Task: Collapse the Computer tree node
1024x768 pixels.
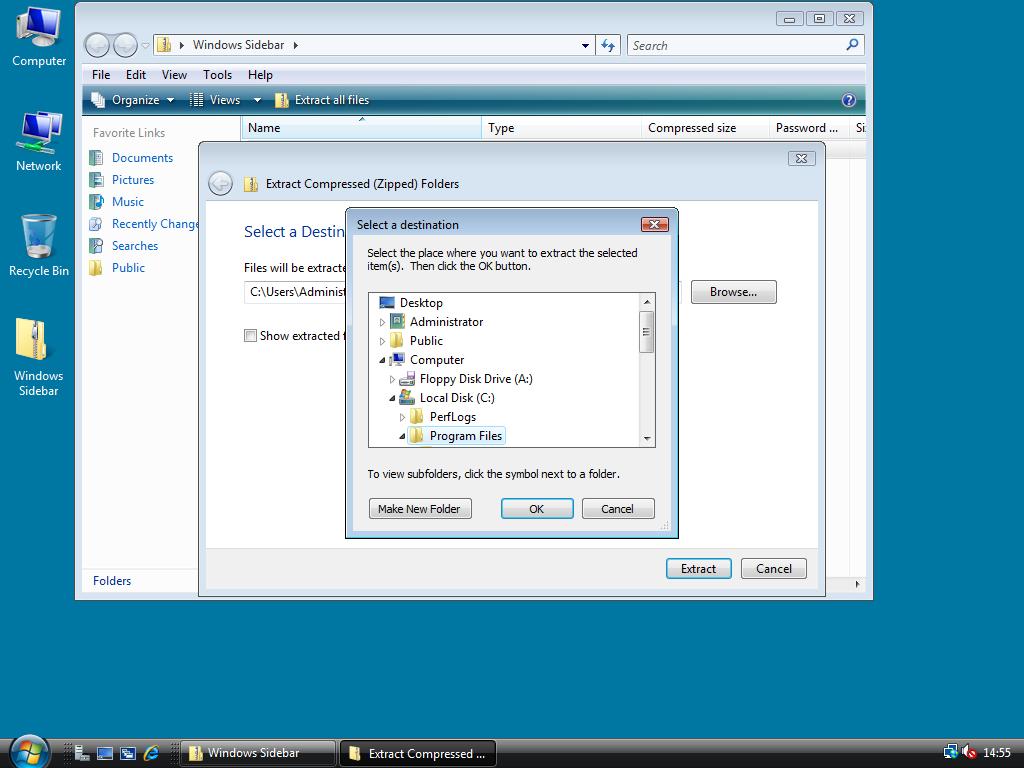Action: (383, 360)
